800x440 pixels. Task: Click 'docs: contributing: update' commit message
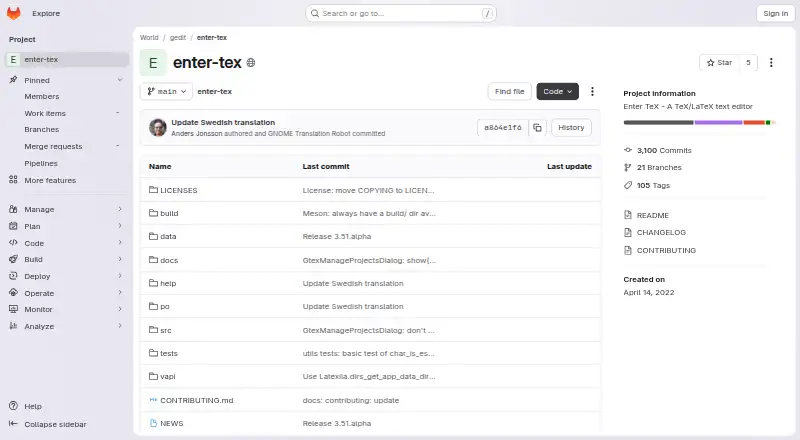[351, 400]
